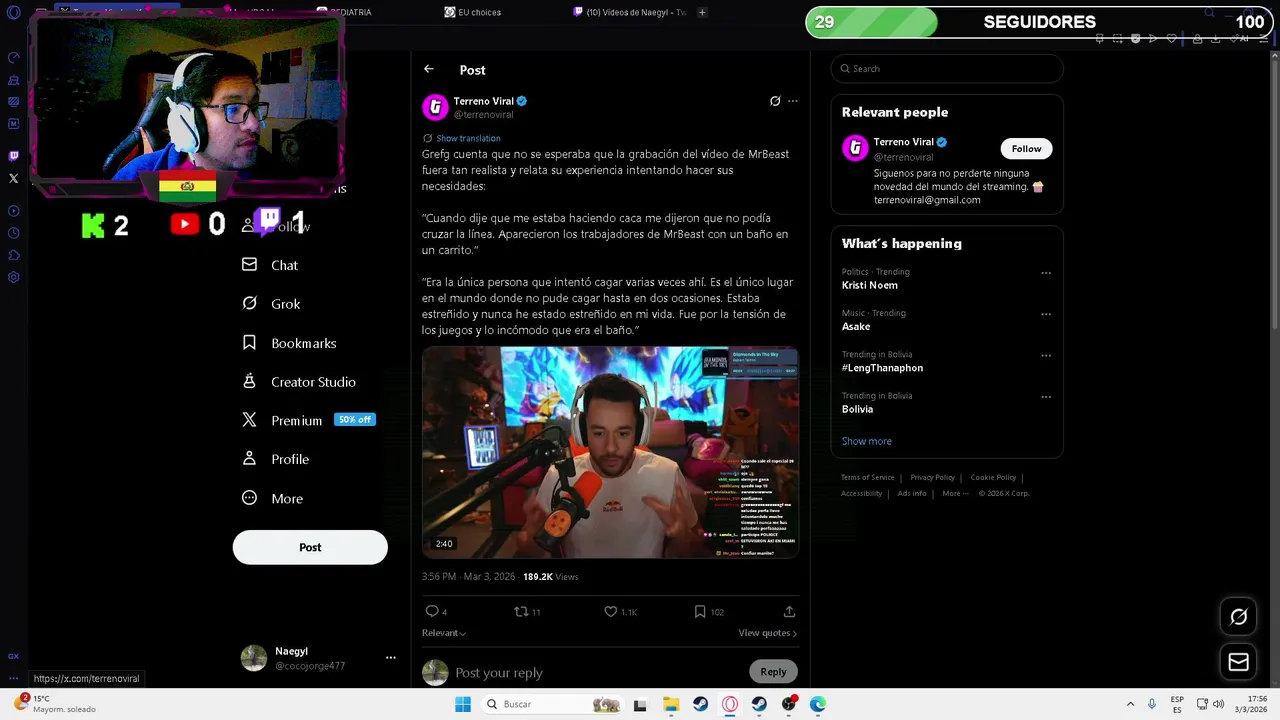Expand the footer More menu
Viewport: 1280px width, 720px height.
coord(955,493)
